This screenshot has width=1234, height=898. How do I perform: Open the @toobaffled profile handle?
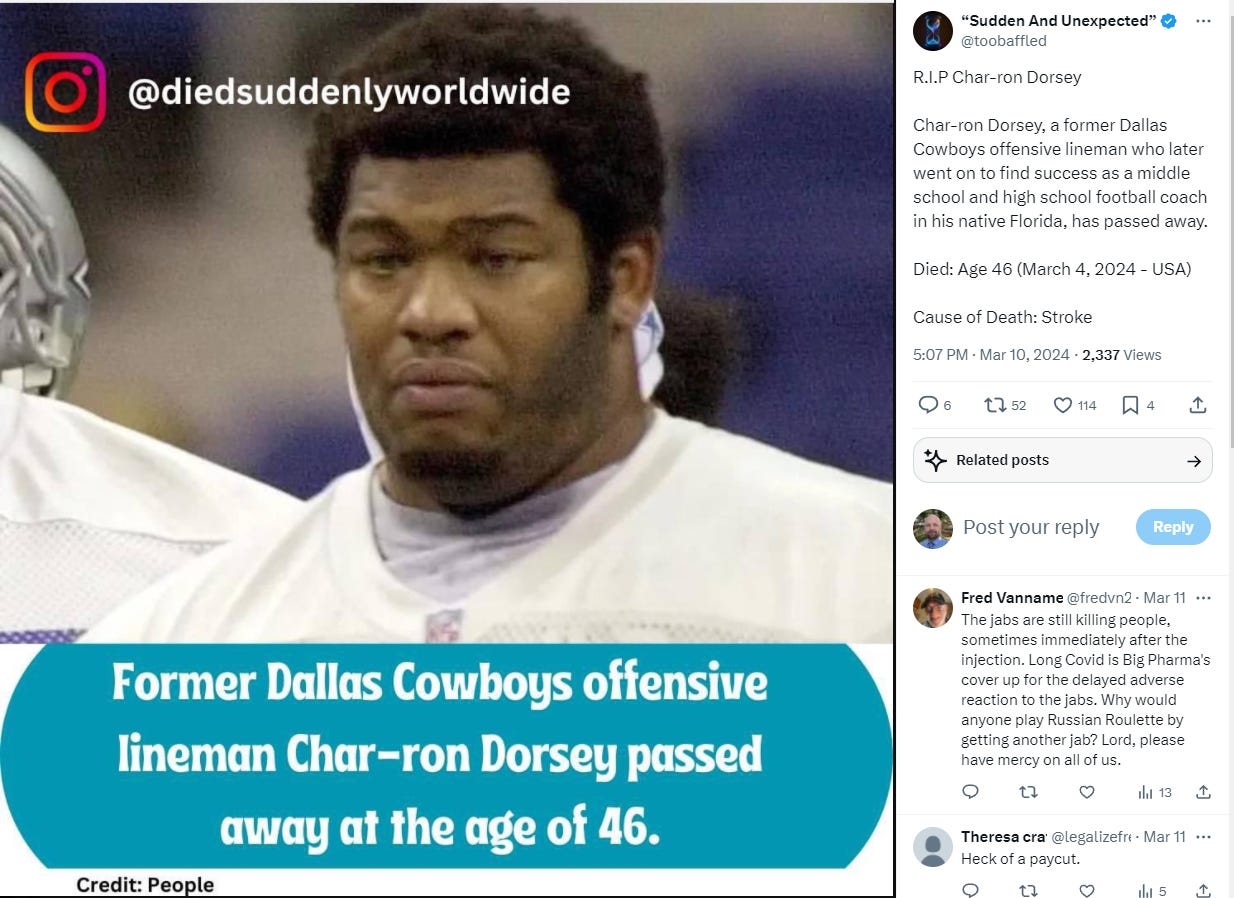1003,41
